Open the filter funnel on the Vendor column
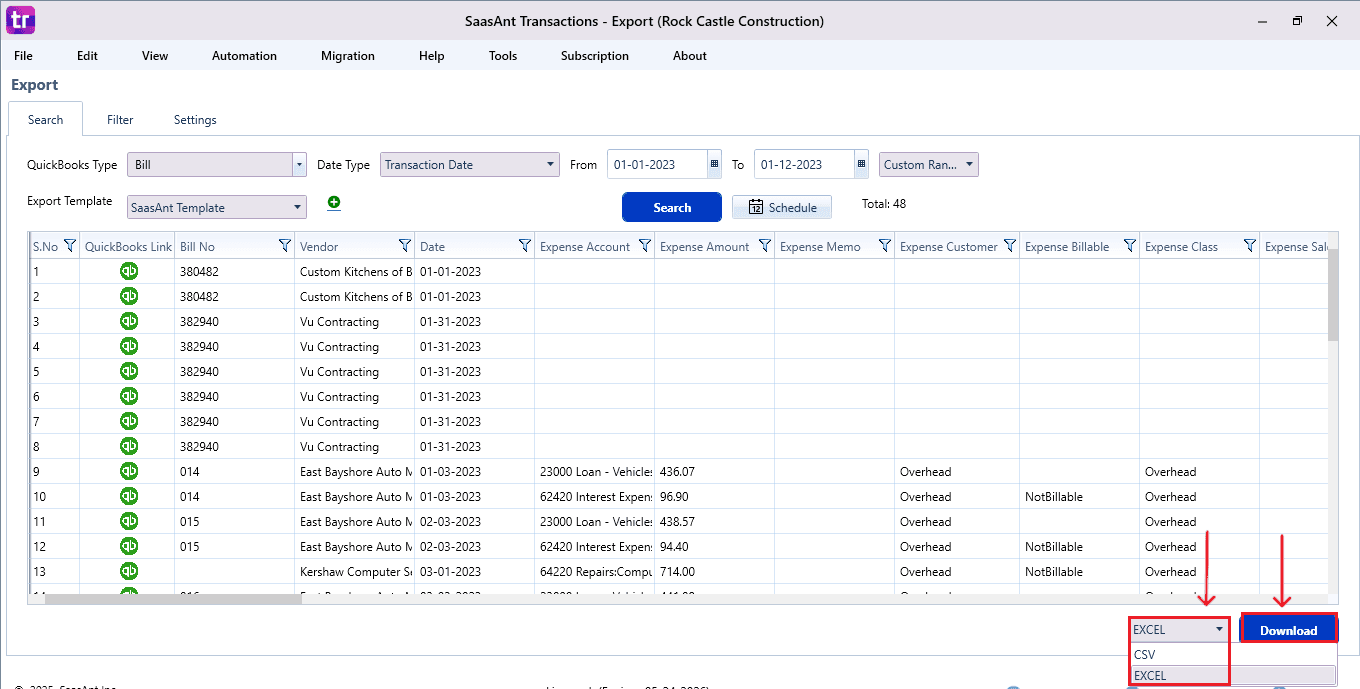The height and width of the screenshot is (689, 1360). [x=405, y=246]
